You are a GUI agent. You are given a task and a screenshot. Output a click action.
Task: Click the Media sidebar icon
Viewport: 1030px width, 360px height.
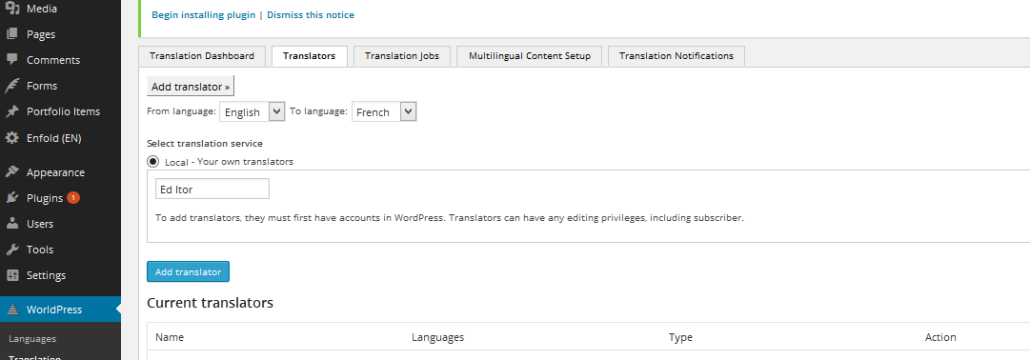tap(12, 9)
